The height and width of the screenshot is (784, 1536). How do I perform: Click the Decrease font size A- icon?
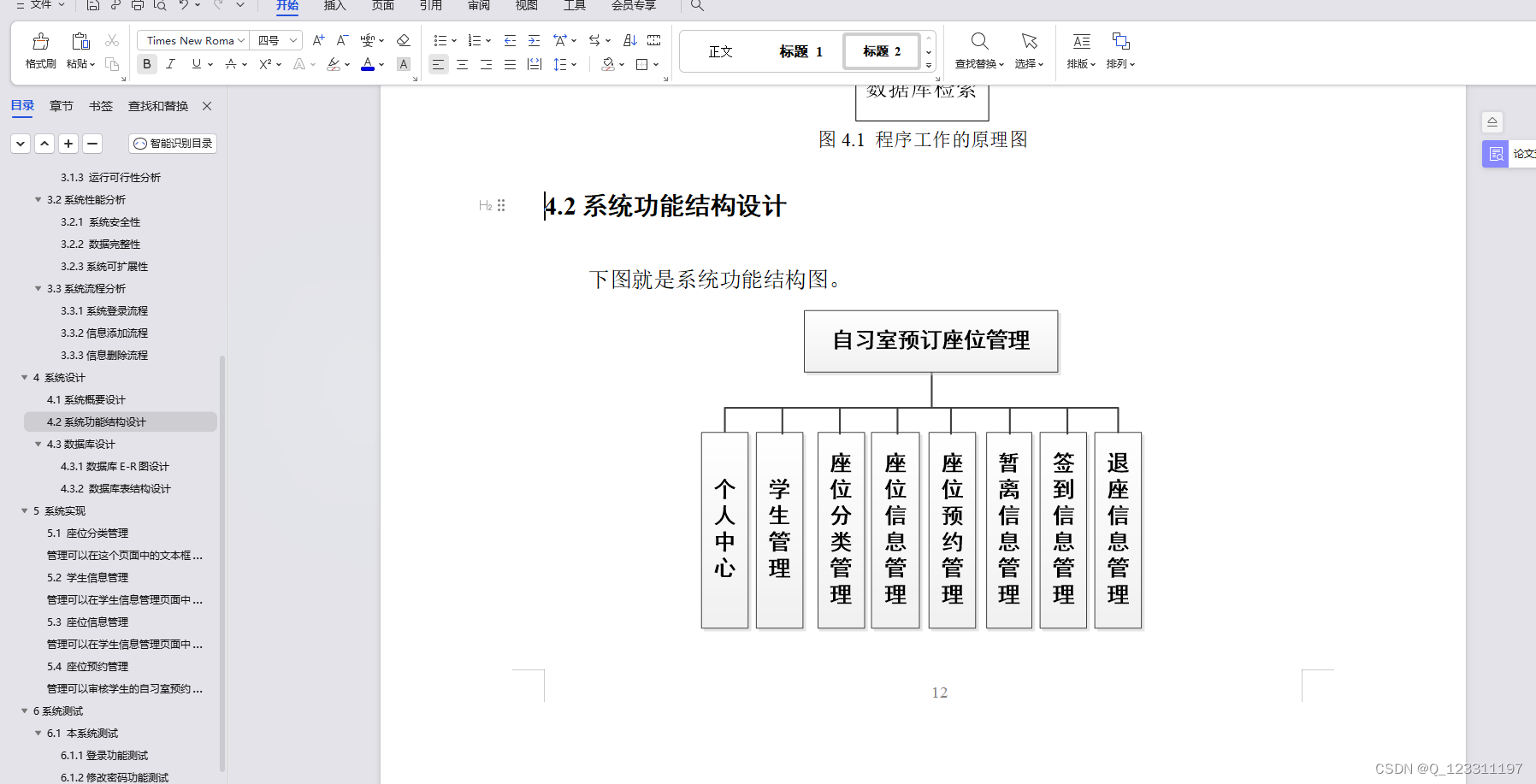tap(342, 40)
